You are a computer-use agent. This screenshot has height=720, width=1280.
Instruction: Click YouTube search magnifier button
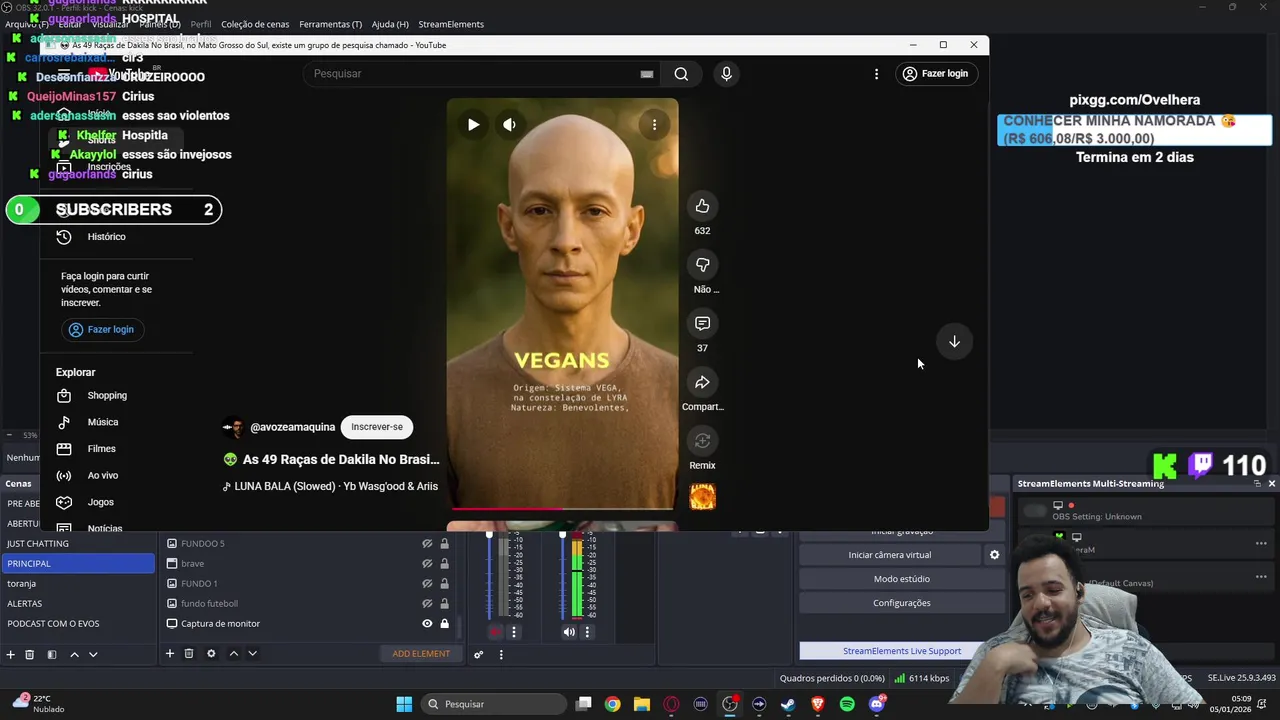click(x=681, y=74)
